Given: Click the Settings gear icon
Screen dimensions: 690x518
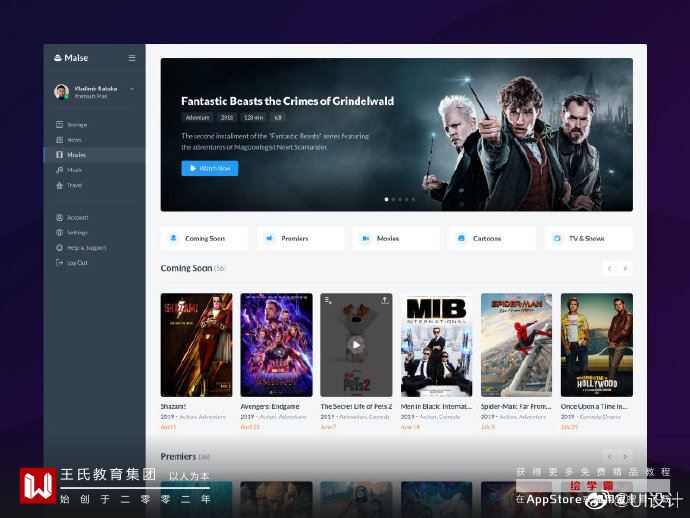Looking at the screenshot, I should [59, 232].
